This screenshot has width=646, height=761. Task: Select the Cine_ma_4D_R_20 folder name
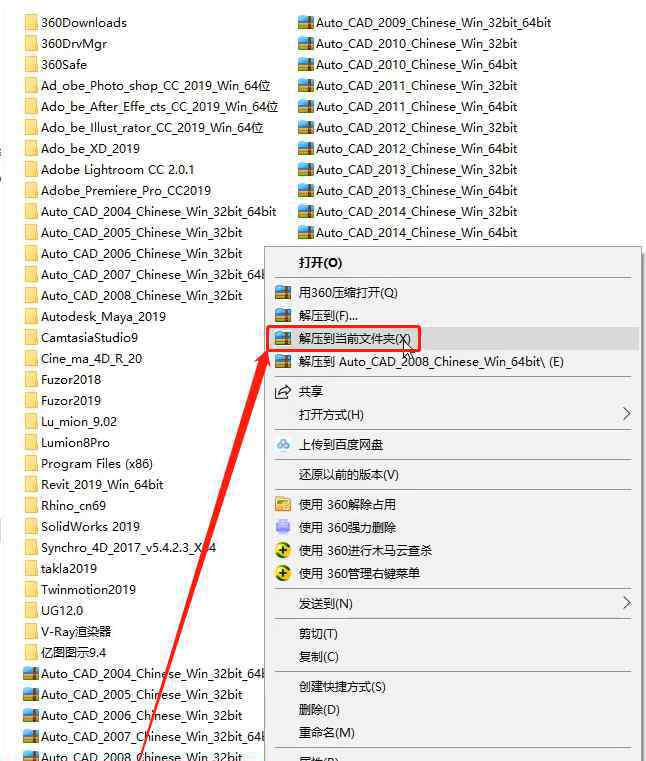(92, 359)
